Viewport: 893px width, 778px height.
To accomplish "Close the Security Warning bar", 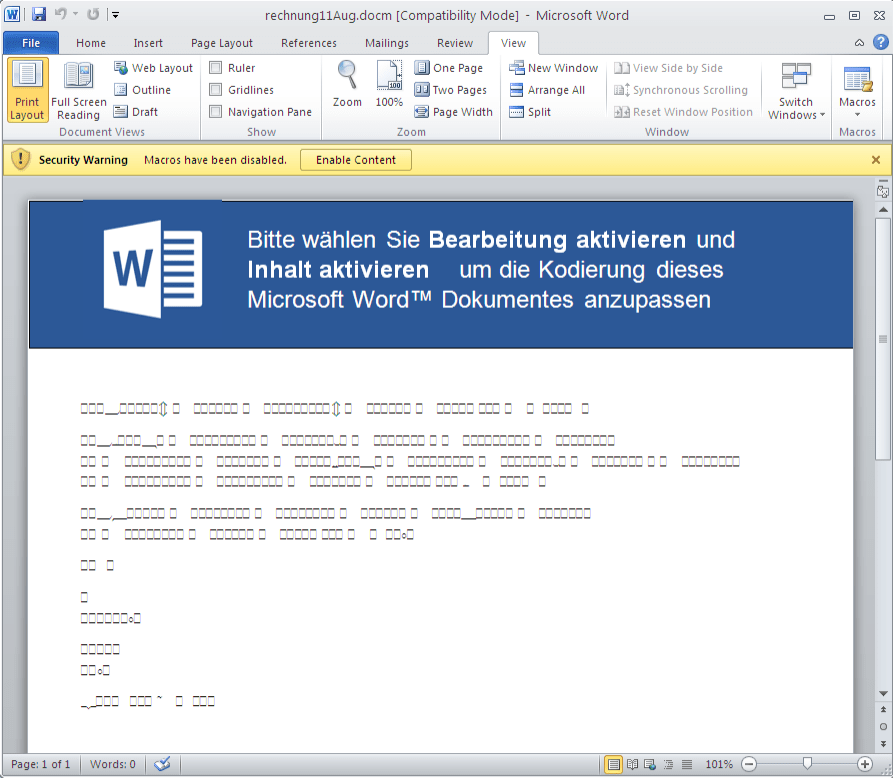I will pos(876,160).
